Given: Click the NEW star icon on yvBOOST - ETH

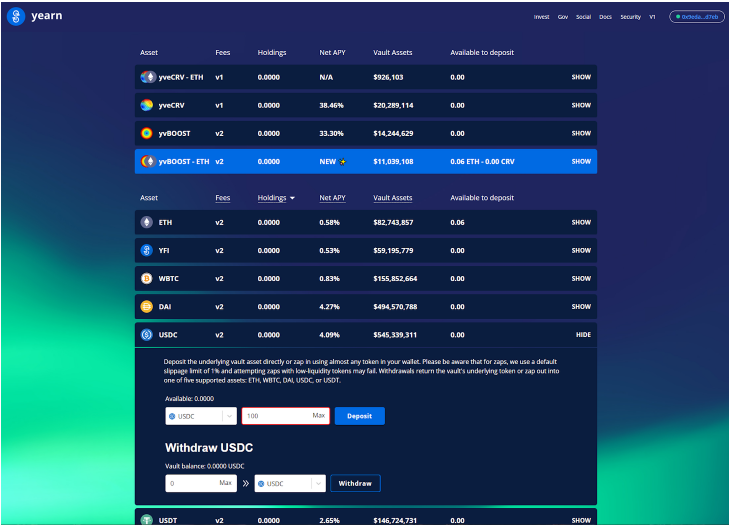Looking at the screenshot, I should [x=343, y=162].
